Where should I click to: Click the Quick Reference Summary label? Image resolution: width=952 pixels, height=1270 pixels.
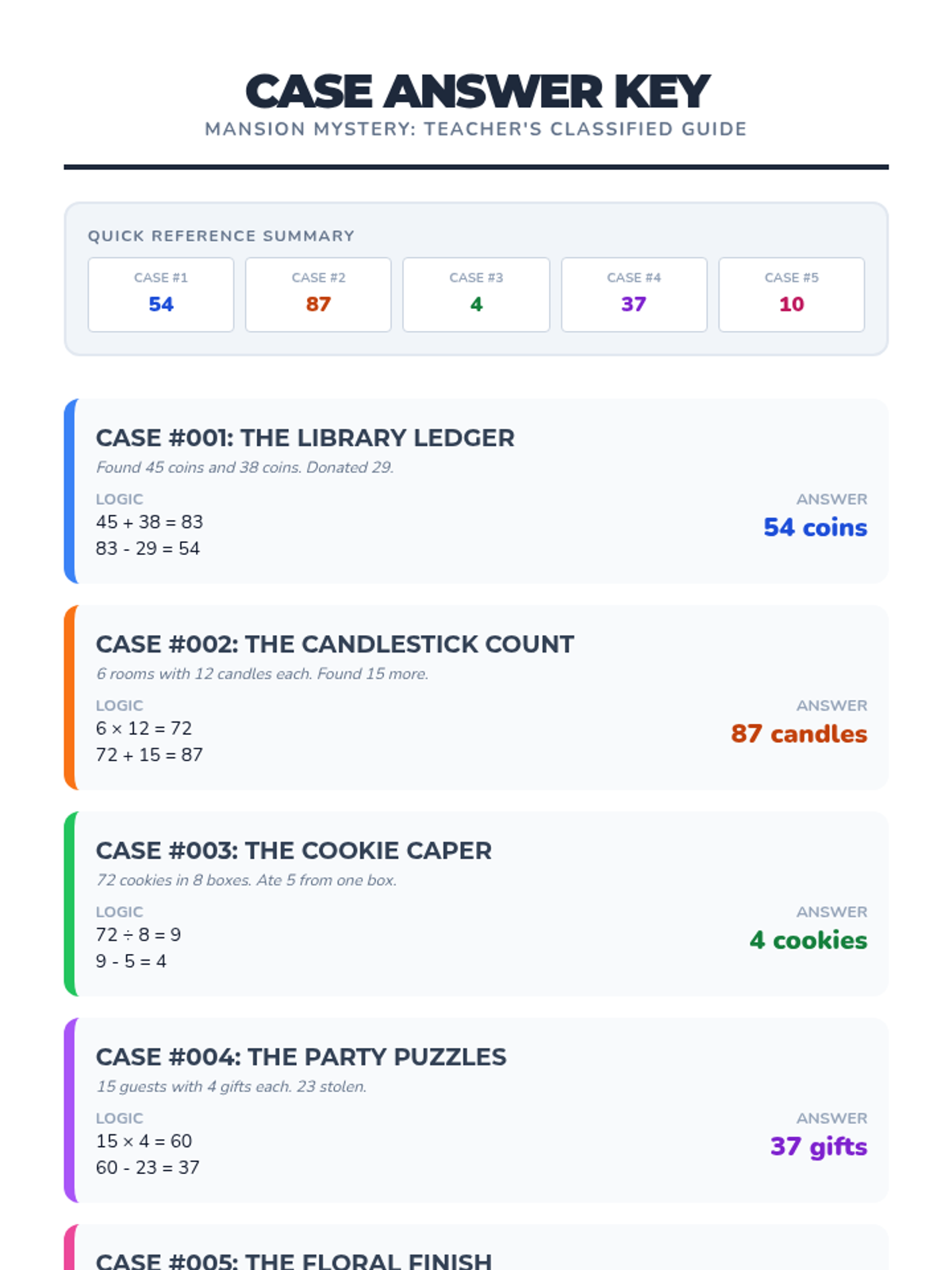[x=221, y=236]
